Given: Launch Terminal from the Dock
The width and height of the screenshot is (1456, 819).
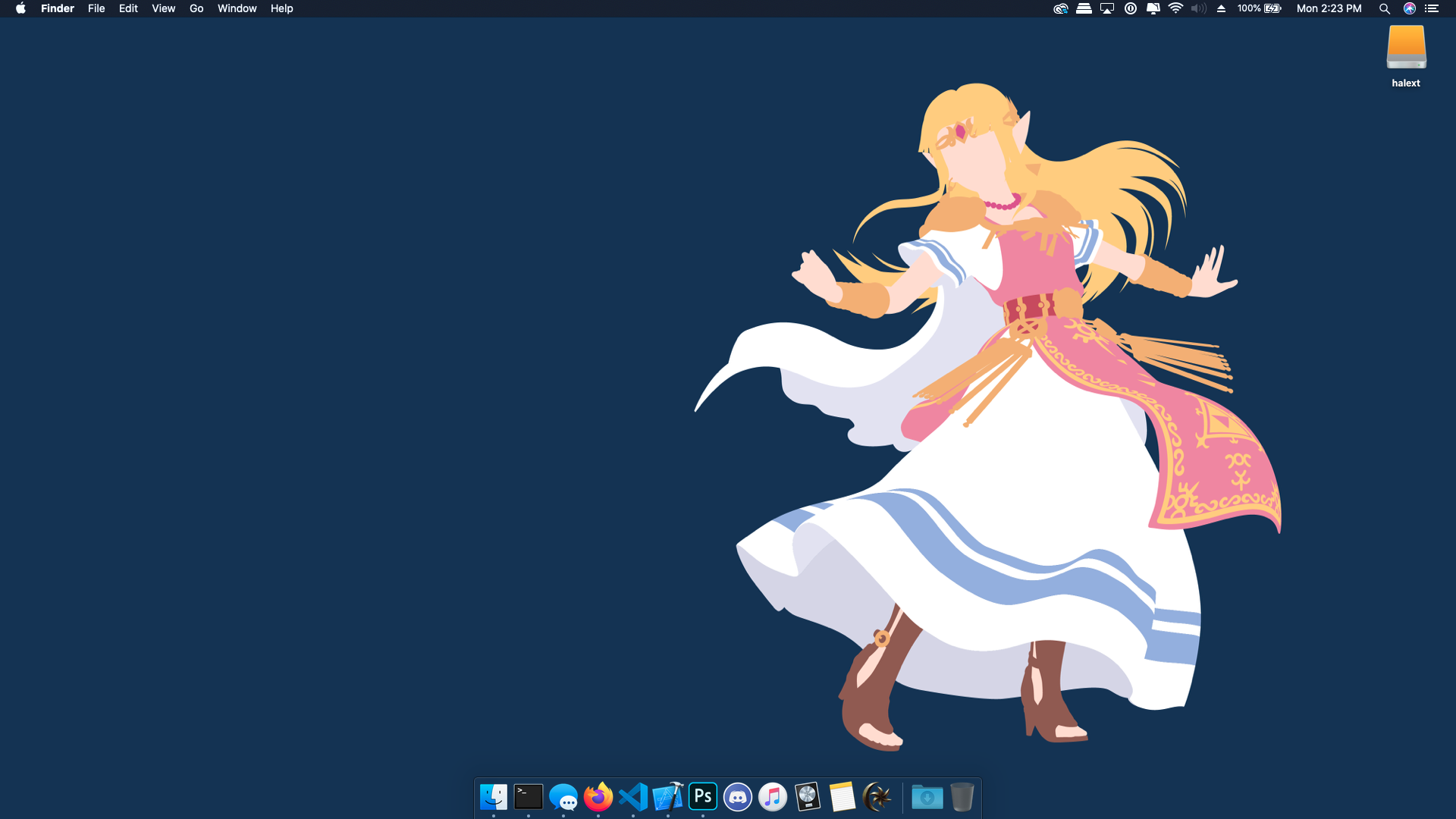Looking at the screenshot, I should tap(529, 797).
